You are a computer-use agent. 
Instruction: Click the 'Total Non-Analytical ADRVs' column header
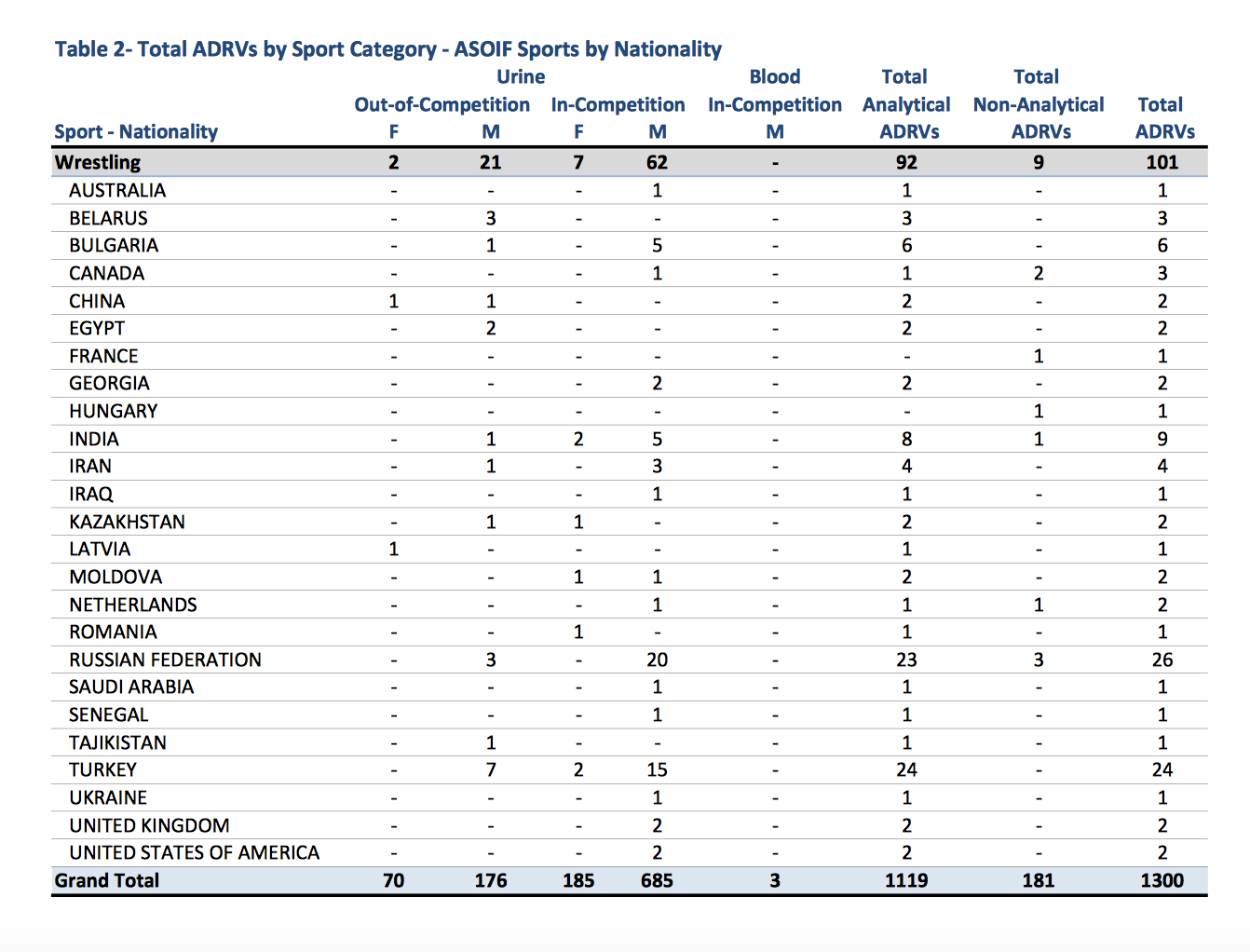click(1038, 104)
